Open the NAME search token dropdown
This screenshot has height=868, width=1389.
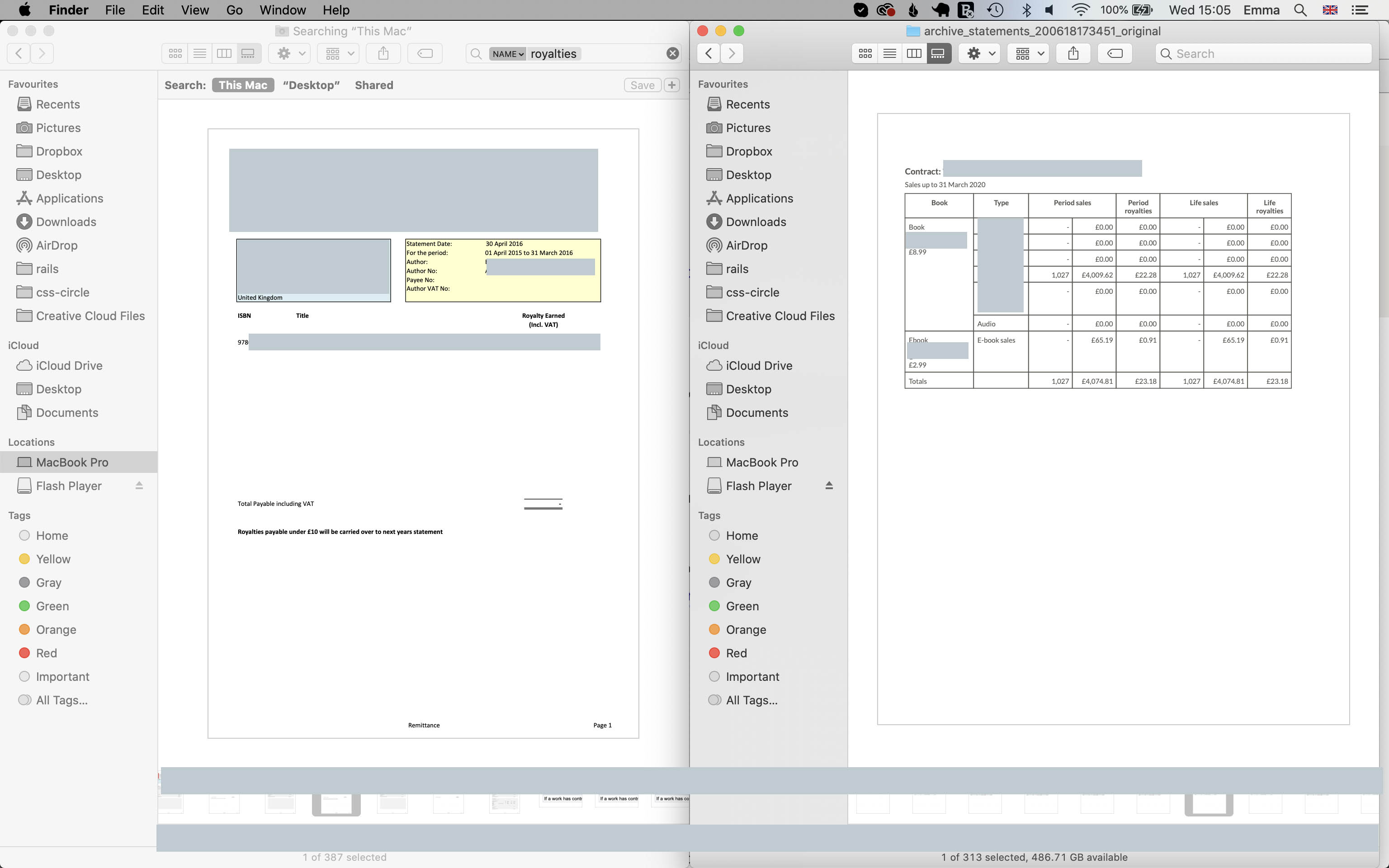pyautogui.click(x=507, y=54)
